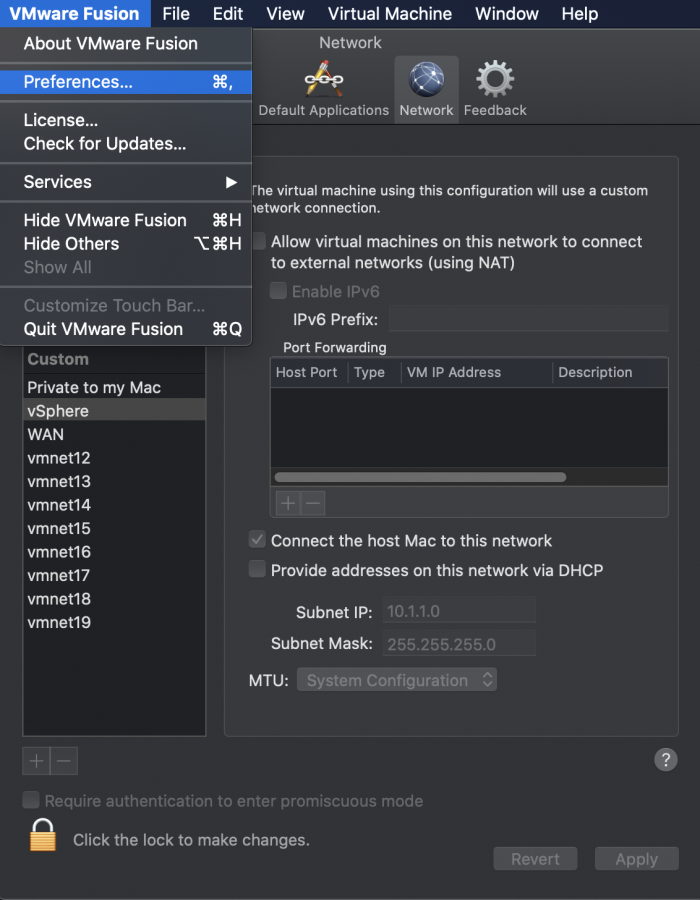
Task: Click the port forwarding horizontal scrollbar
Action: click(421, 477)
